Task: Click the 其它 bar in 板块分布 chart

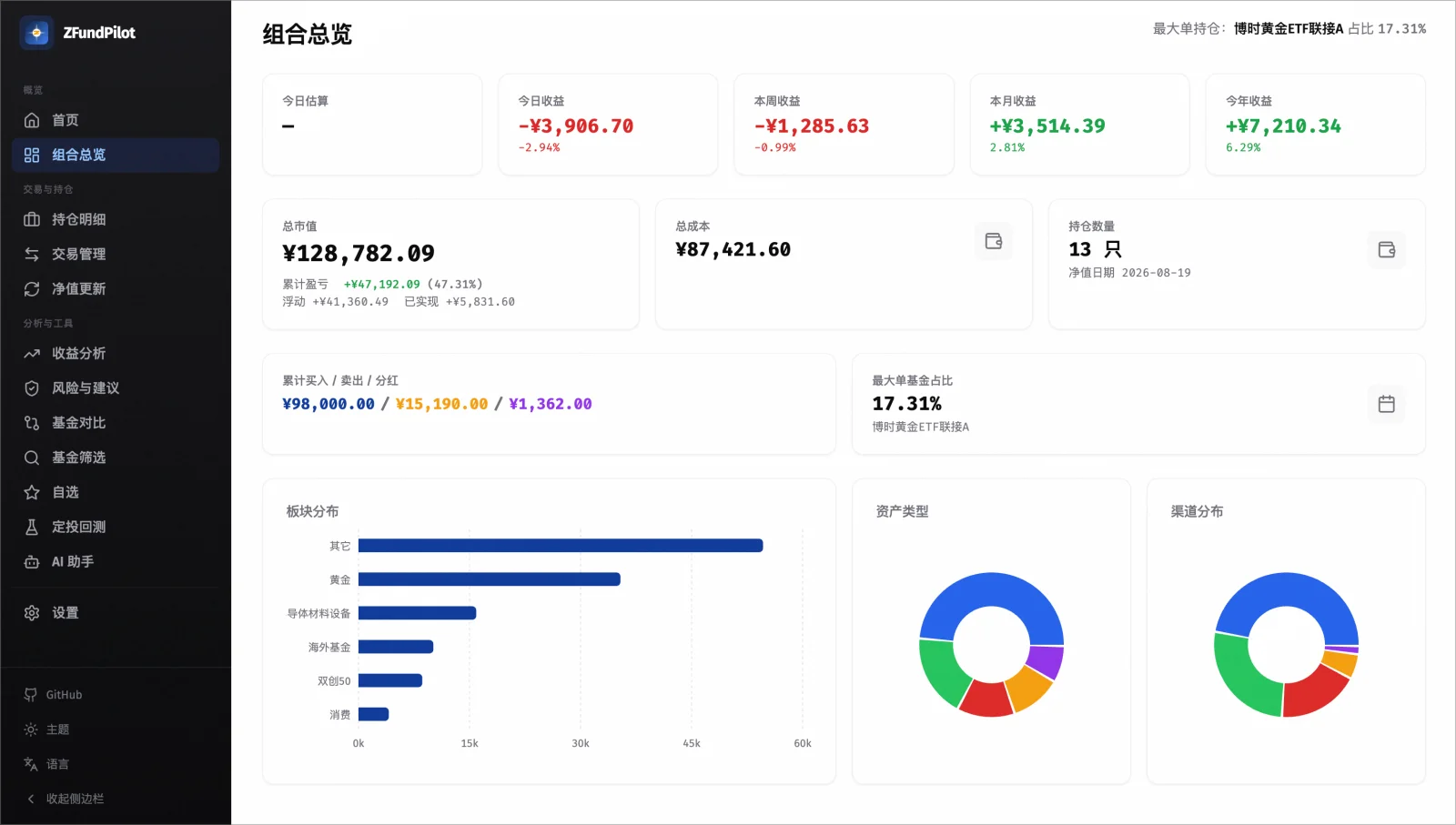Action: click(x=561, y=546)
